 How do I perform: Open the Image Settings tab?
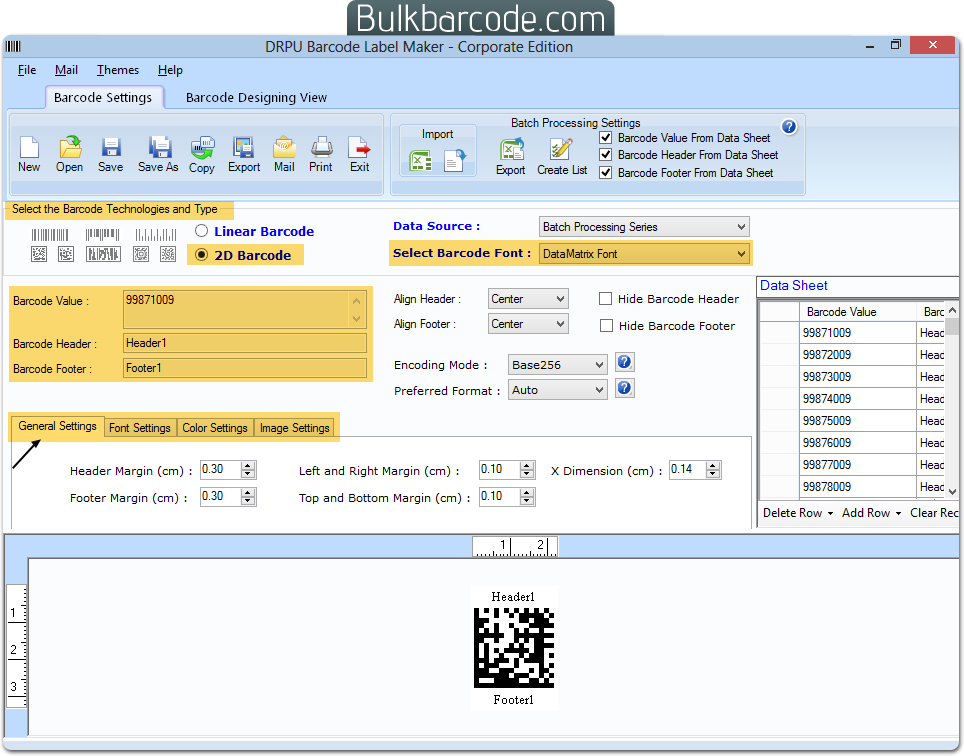[x=294, y=428]
